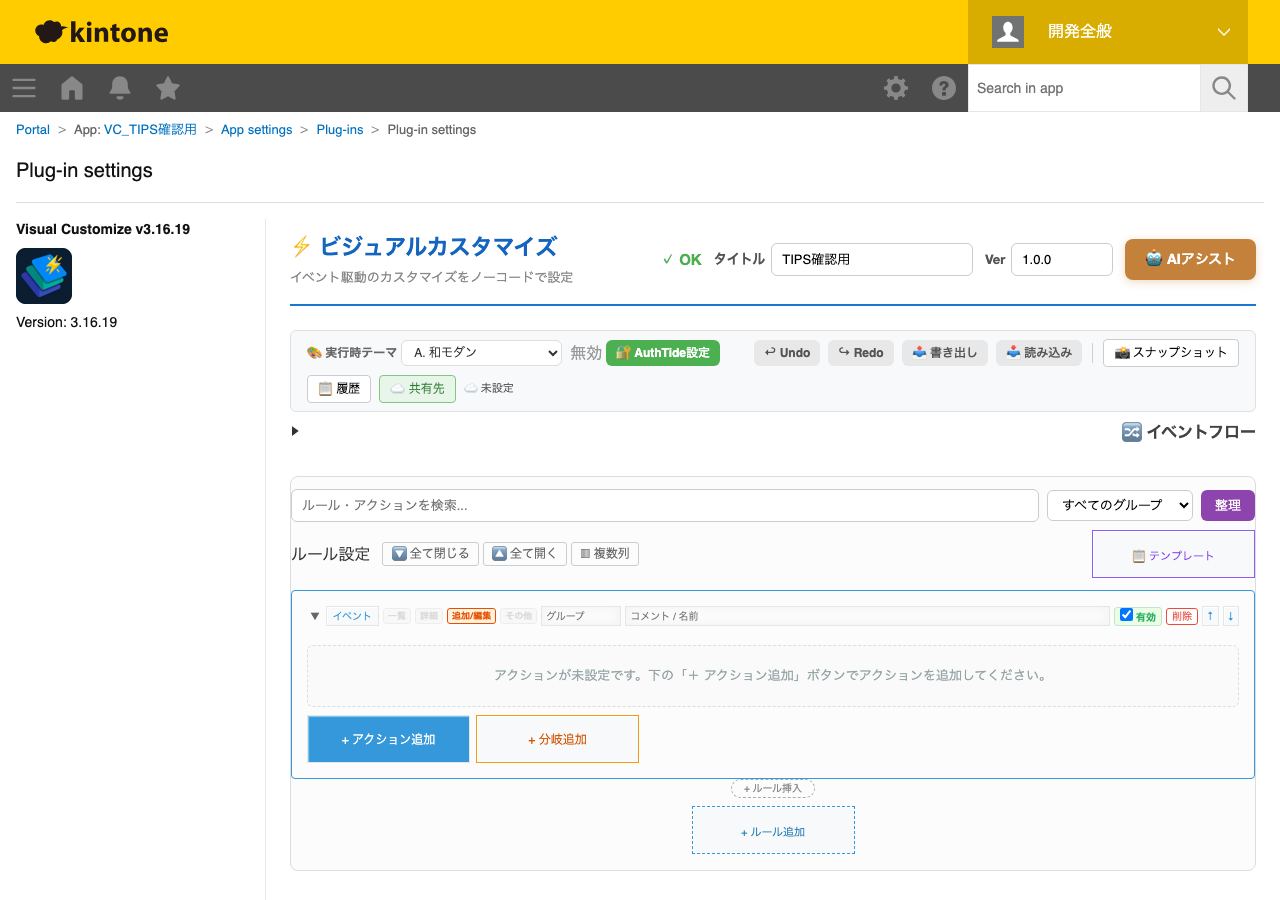Click the 読み込み import button
Image resolution: width=1280 pixels, height=900 pixels.
pos(1039,353)
